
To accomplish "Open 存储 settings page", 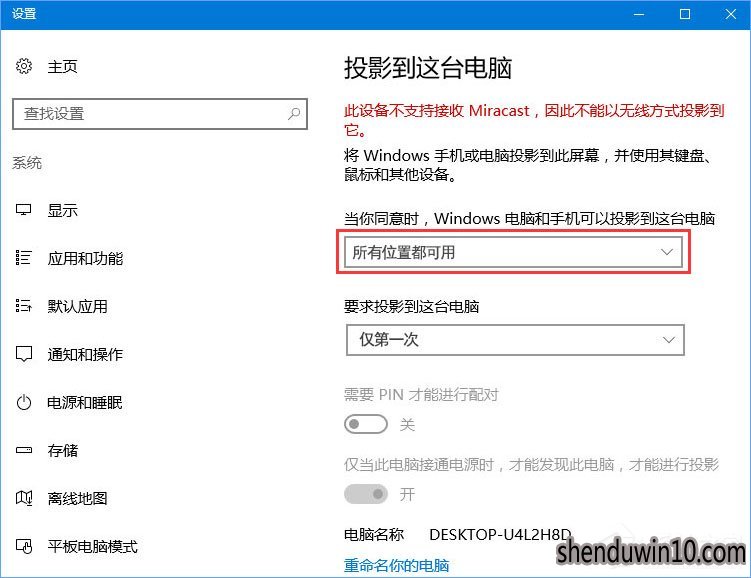I will pos(62,450).
